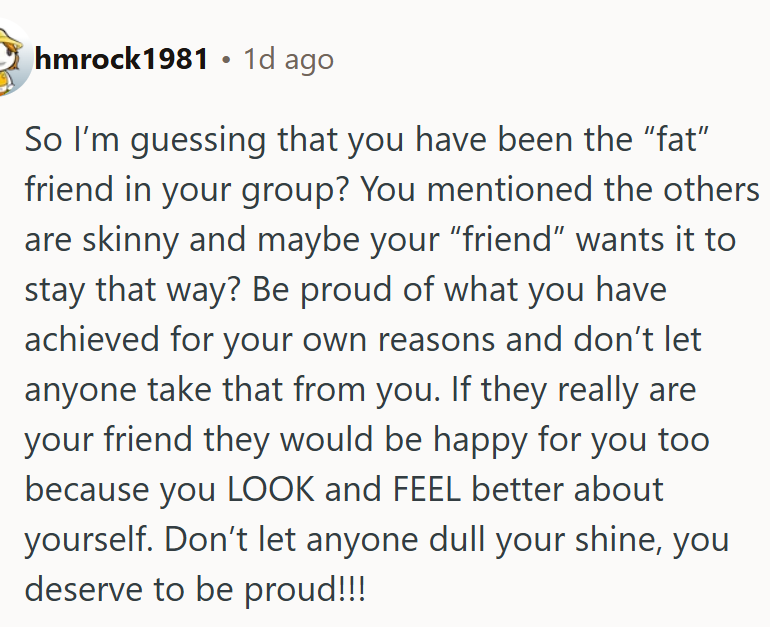Click the "1d ago" comment timestamp
The height and width of the screenshot is (627, 770).
(x=289, y=59)
